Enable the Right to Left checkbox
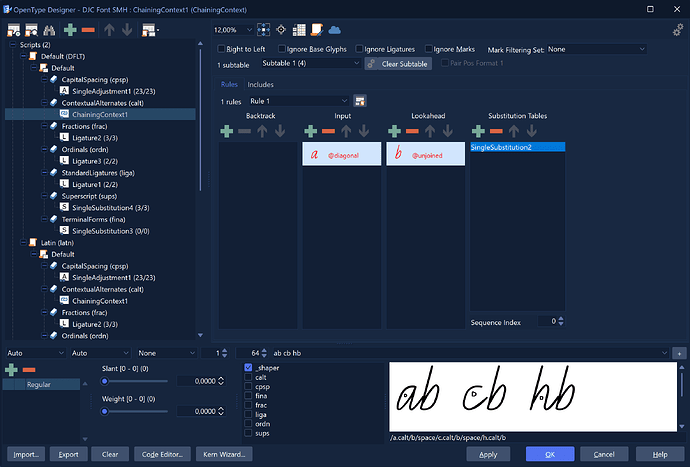This screenshot has height=467, width=690. click(221, 49)
